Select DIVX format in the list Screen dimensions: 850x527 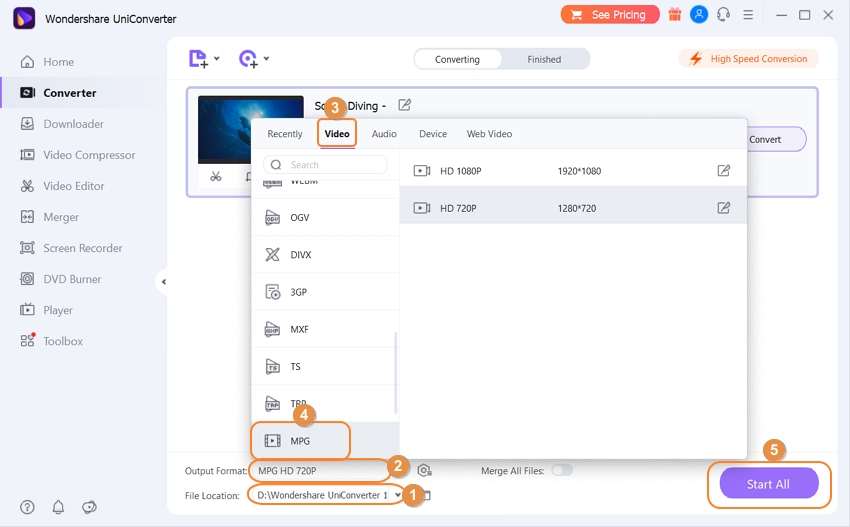click(325, 255)
